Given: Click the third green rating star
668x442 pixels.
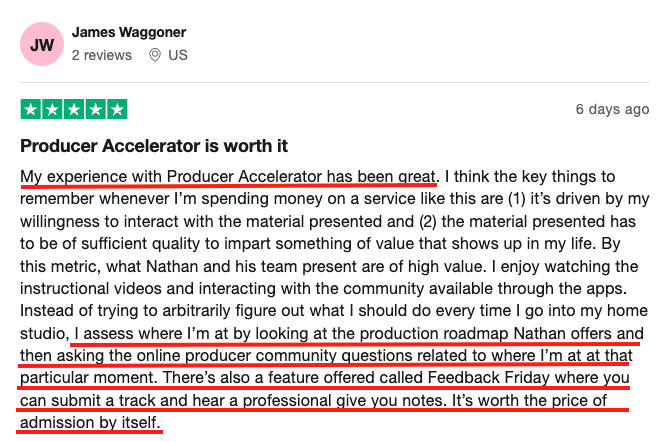Looking at the screenshot, I should pyautogui.click(x=74, y=109).
